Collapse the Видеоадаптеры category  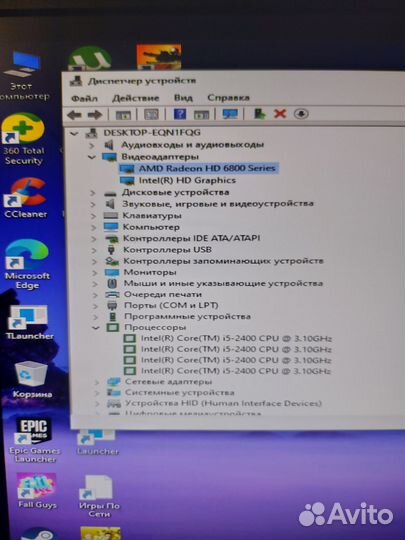(92, 157)
